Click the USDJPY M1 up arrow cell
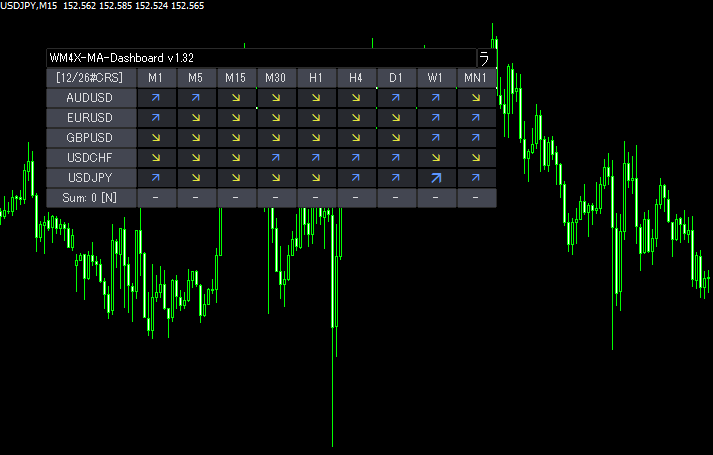 pyautogui.click(x=156, y=178)
